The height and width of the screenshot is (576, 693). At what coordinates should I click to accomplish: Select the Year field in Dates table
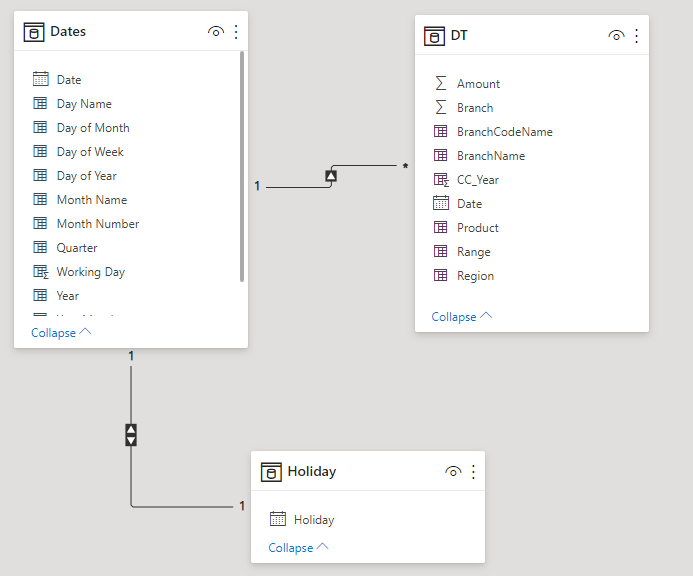[68, 296]
